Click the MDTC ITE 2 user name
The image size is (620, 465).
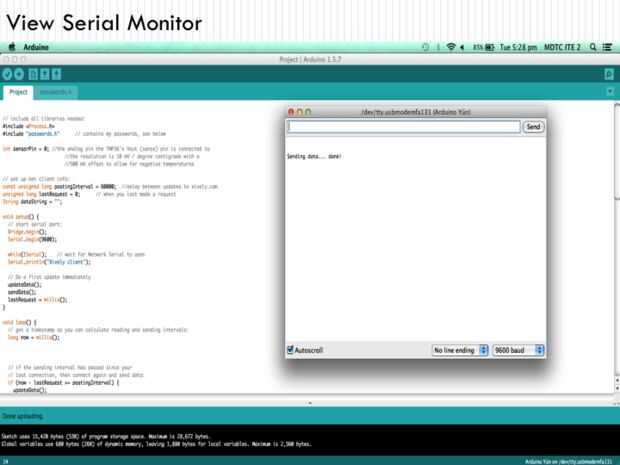[562, 47]
